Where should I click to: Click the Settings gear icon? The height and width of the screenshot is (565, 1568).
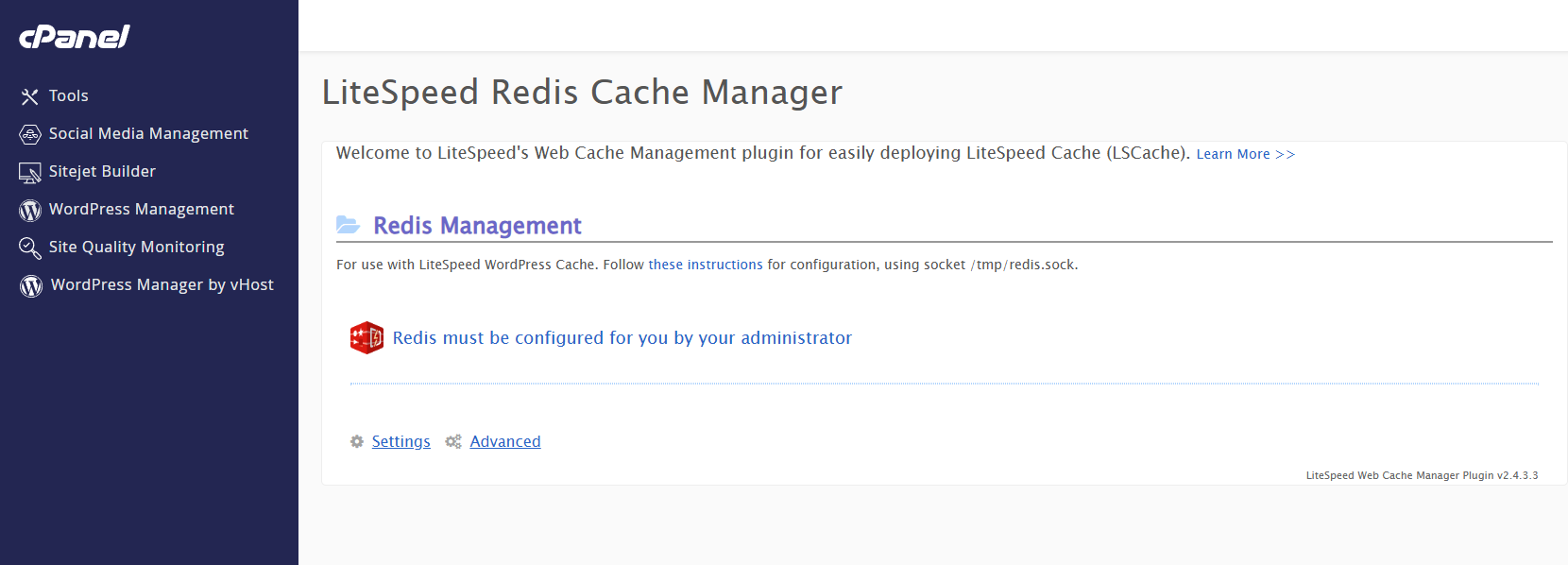click(x=357, y=441)
